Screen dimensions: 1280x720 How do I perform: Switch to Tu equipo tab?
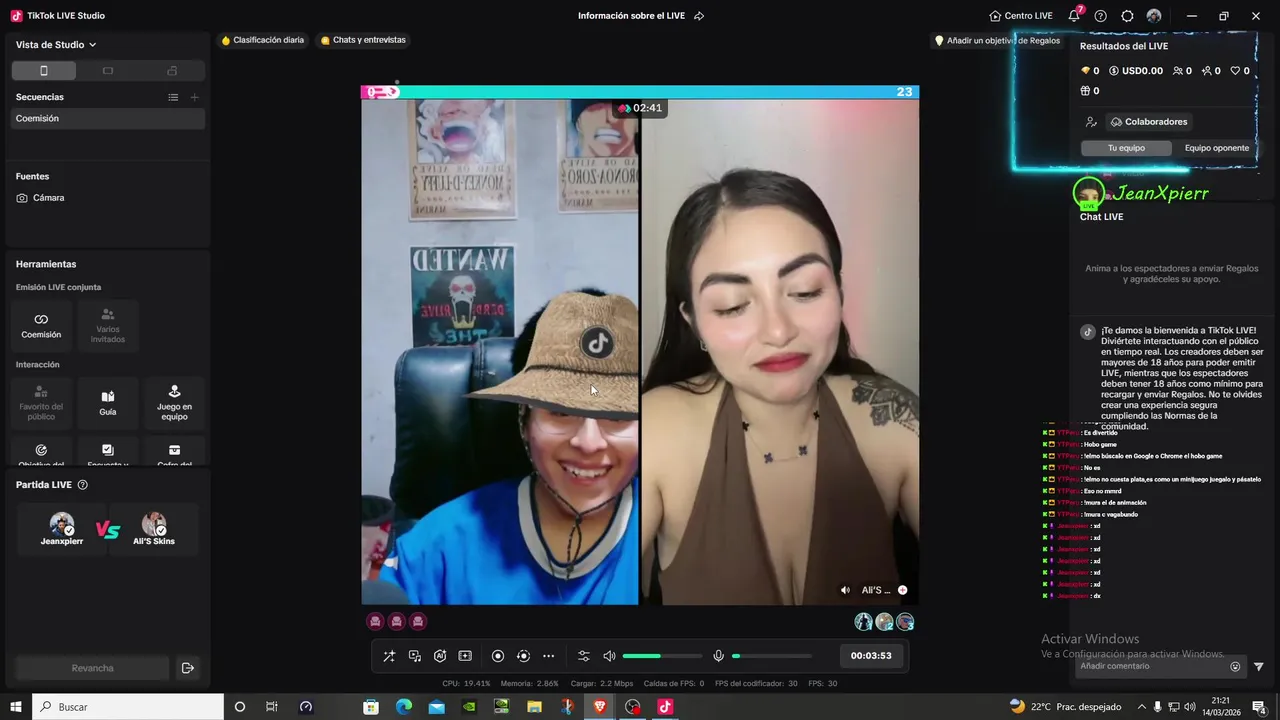coord(1126,148)
